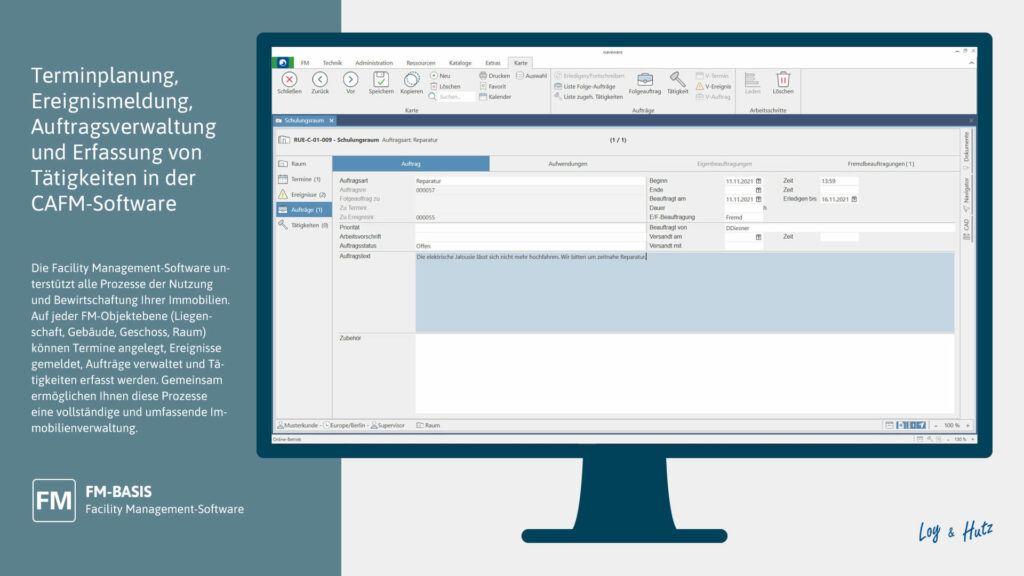Open the Erledigen bis date picker
This screenshot has width=1024, height=576.
point(856,199)
